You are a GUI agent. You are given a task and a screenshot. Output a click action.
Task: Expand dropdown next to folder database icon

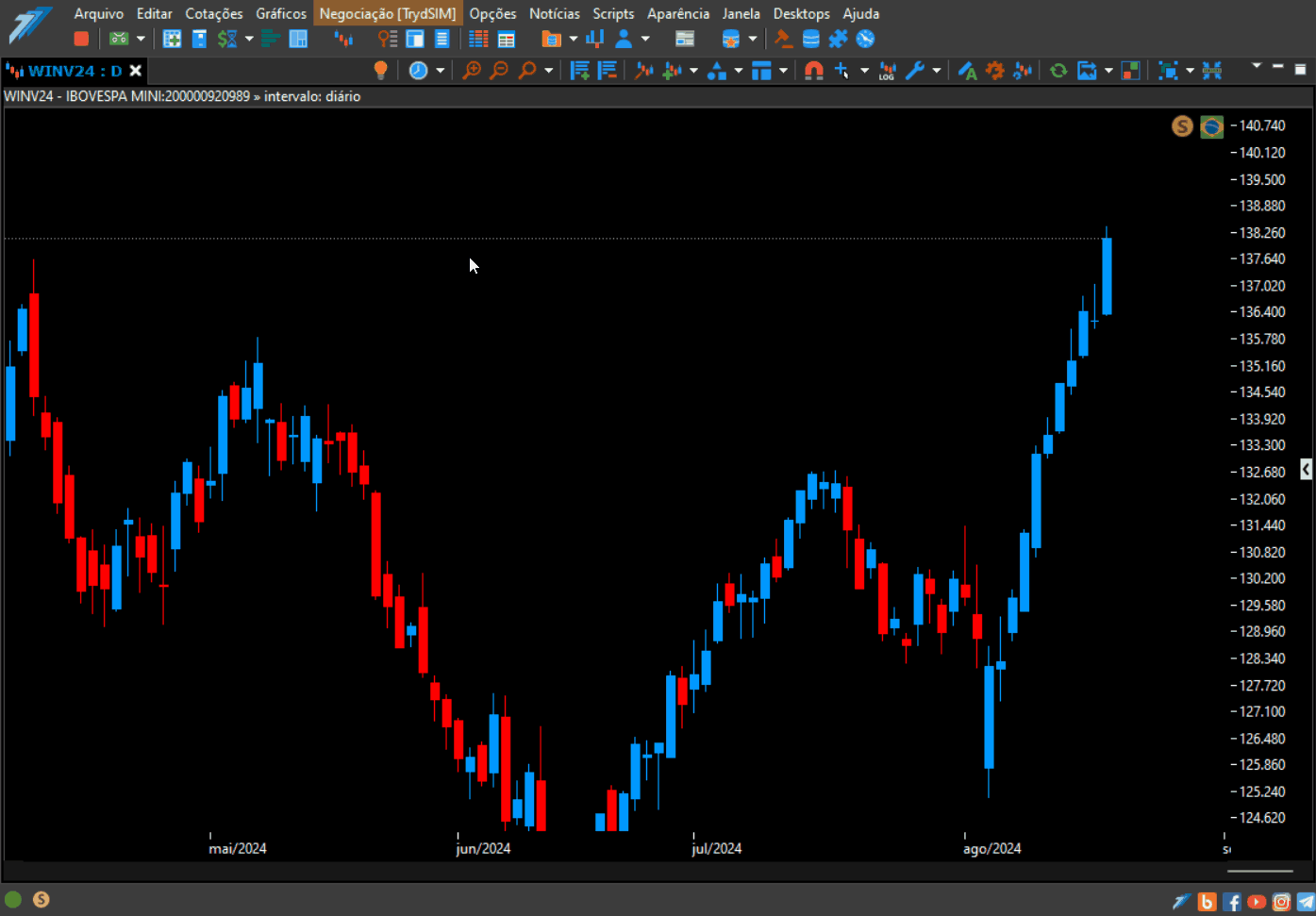click(573, 39)
